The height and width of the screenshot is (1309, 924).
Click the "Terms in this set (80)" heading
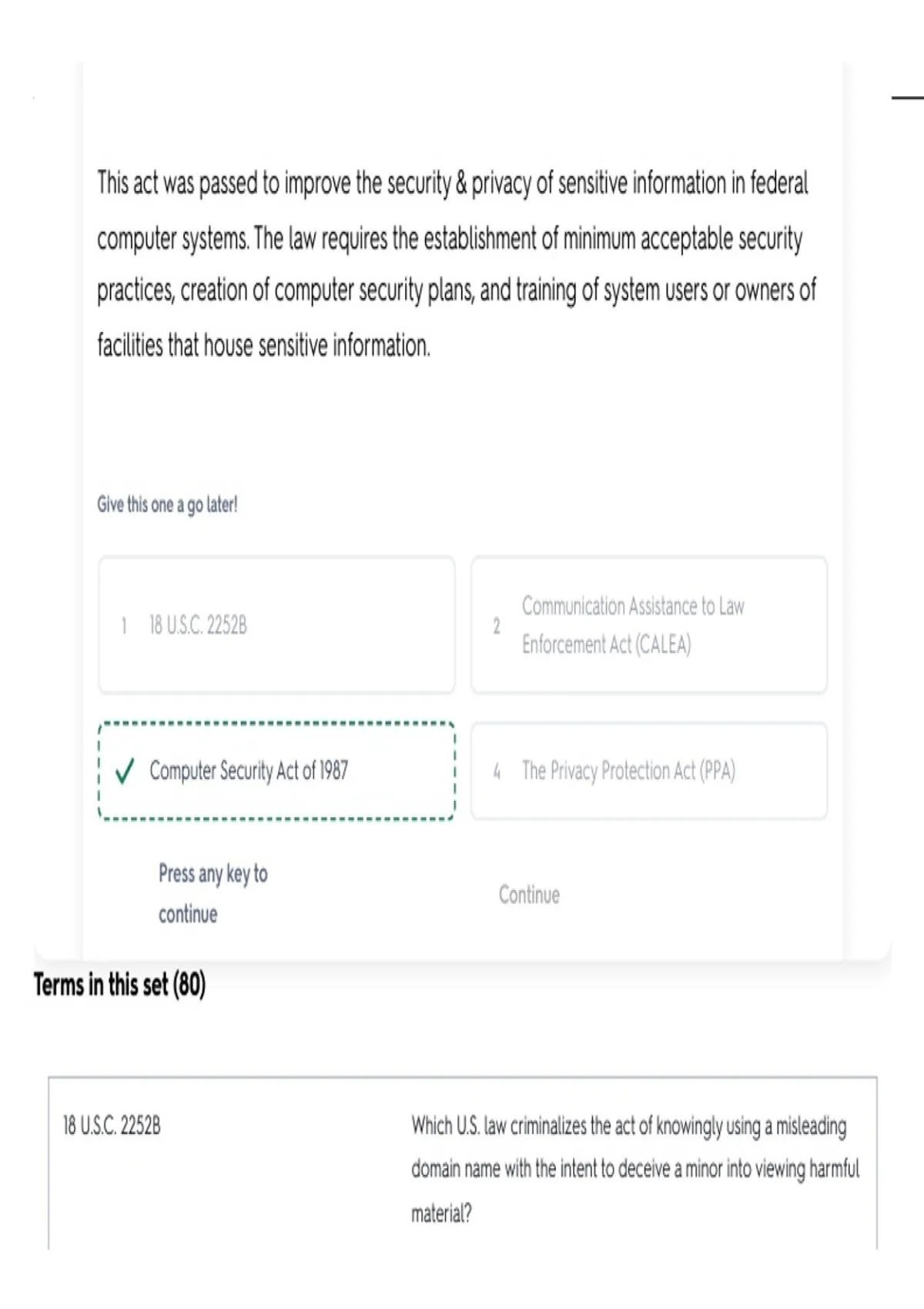tap(119, 985)
